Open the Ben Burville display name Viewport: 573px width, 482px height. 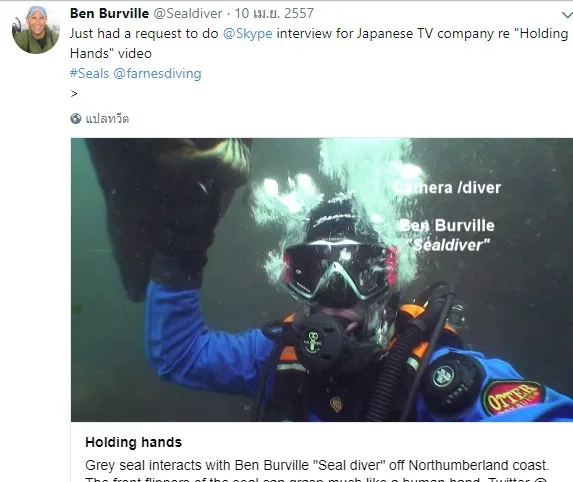[x=109, y=14]
